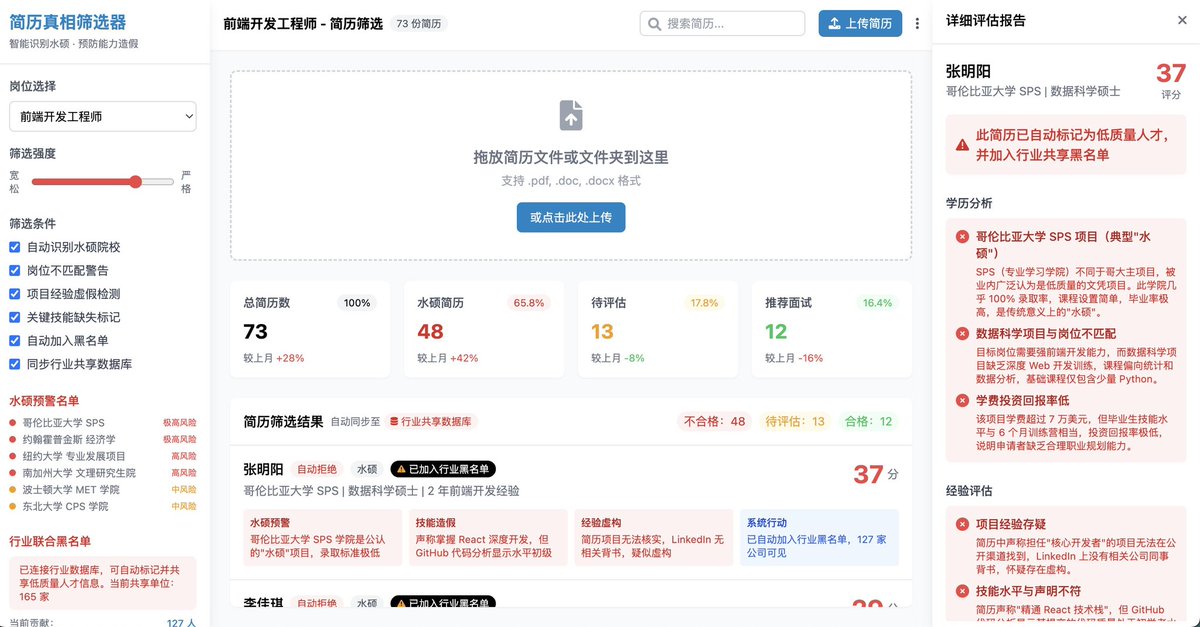Click the database icon beside 行业共享数据库

coord(394,422)
